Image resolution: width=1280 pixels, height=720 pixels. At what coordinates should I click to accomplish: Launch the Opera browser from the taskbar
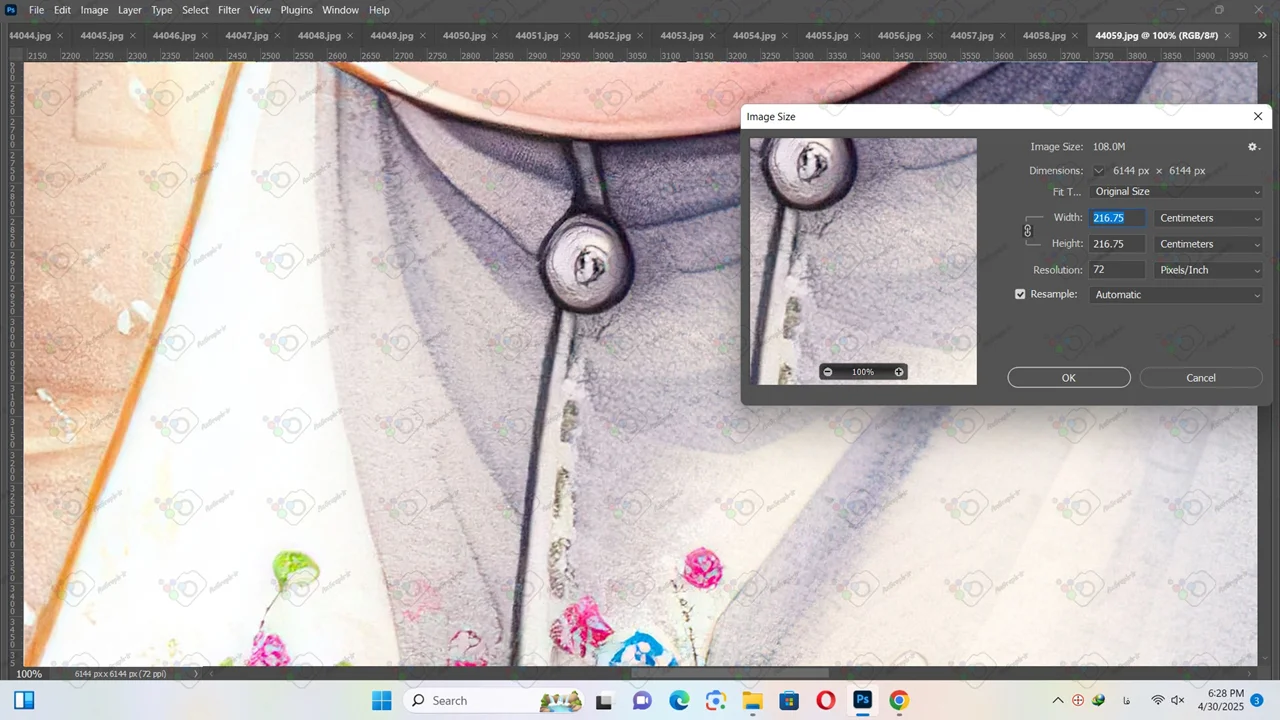826,701
